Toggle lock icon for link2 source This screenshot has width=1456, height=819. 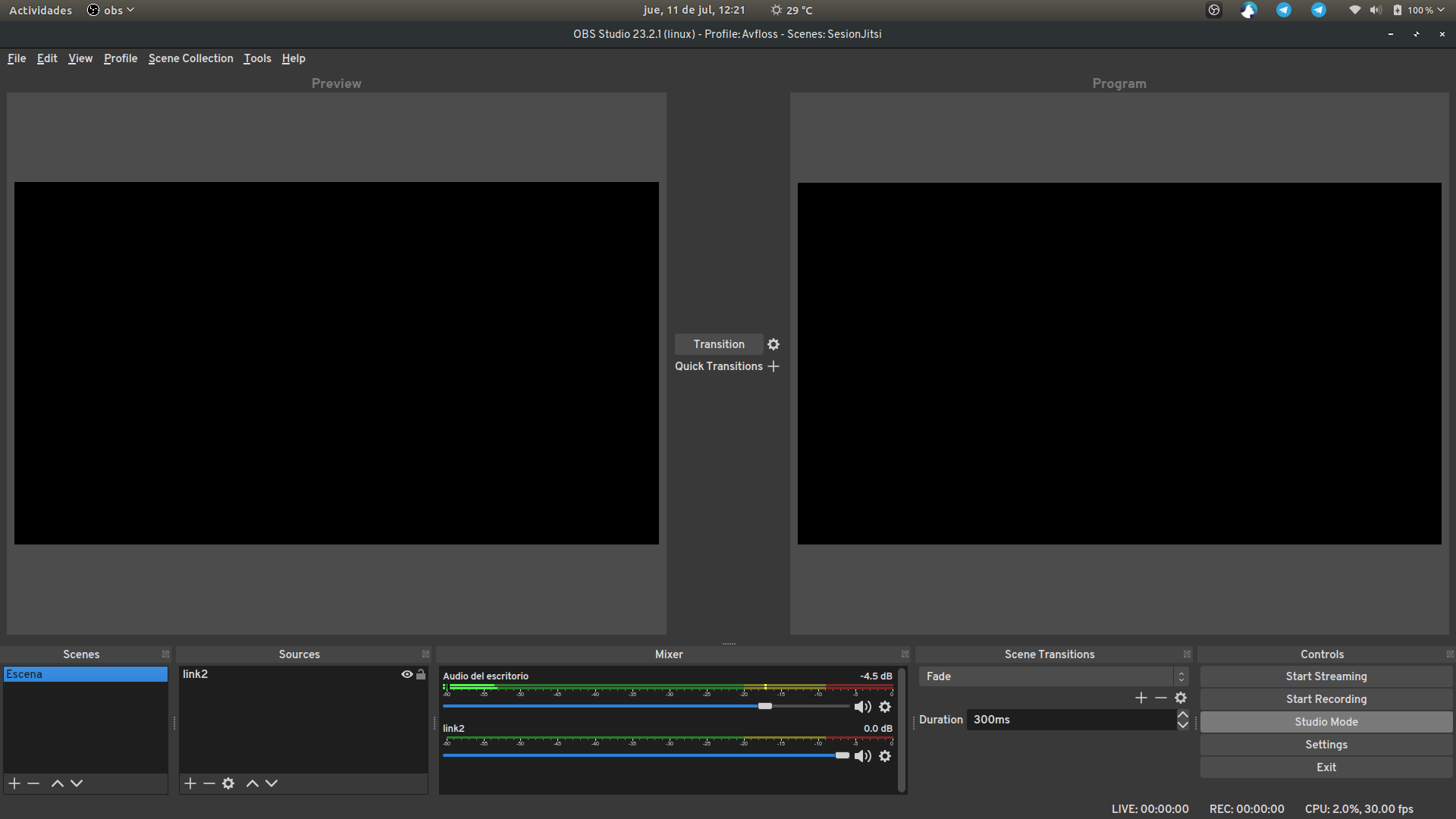coord(421,674)
